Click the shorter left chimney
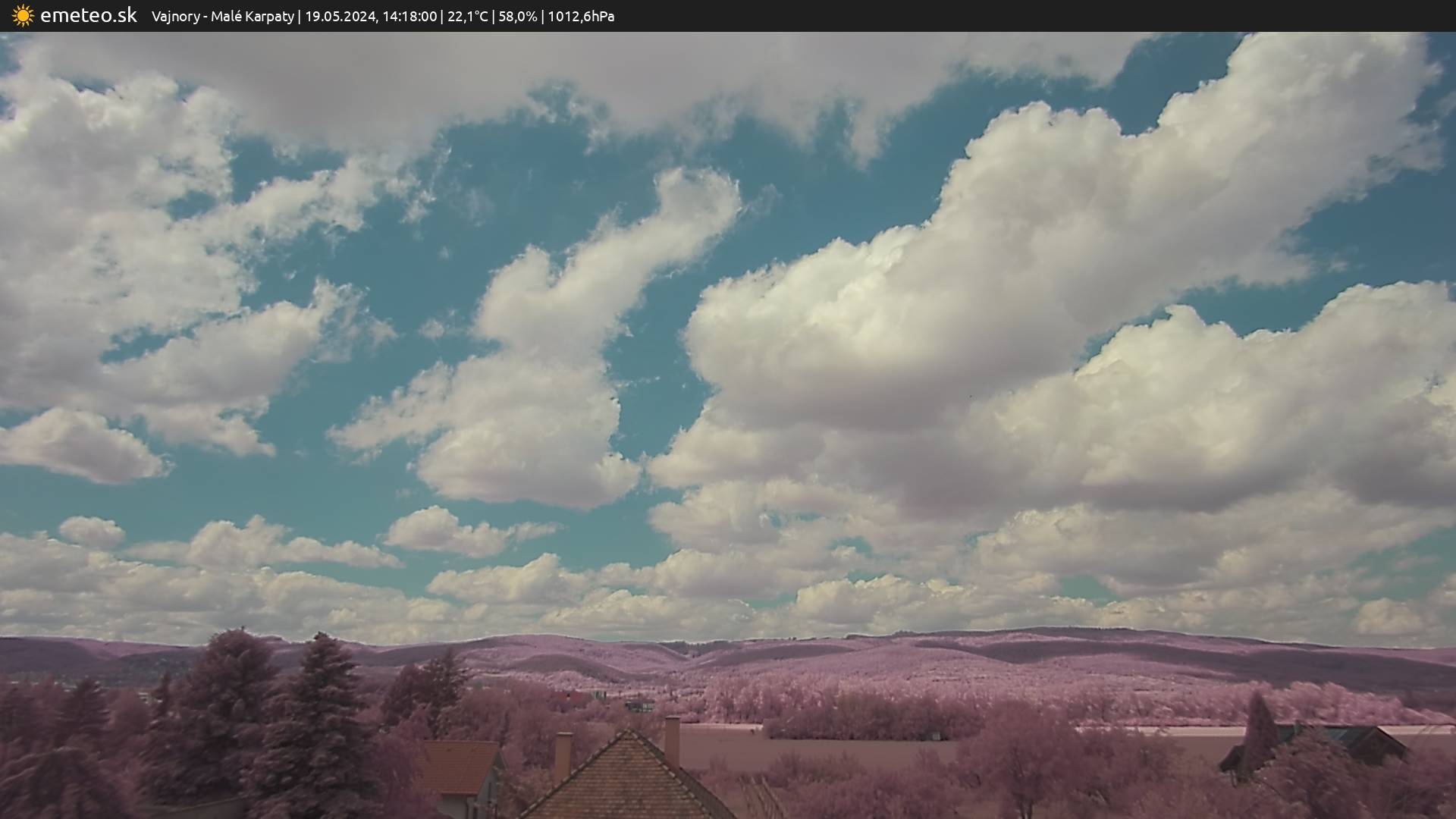This screenshot has width=1456, height=819. pos(563,755)
